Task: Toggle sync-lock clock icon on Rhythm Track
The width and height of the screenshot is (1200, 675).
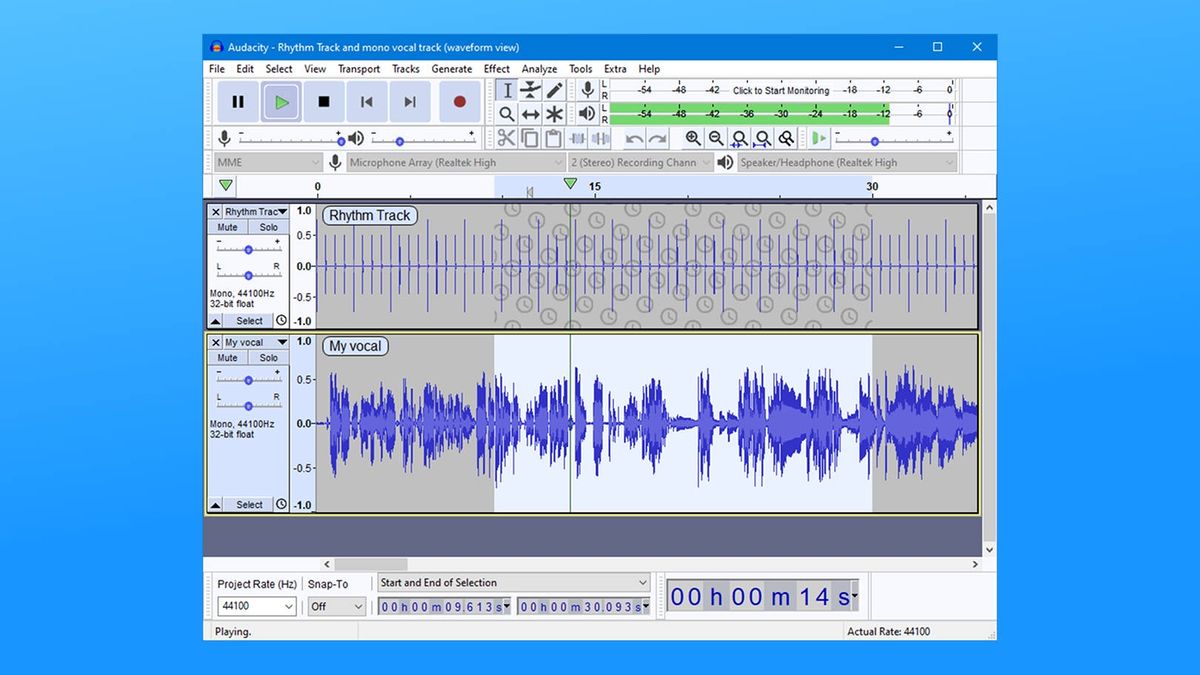Action: tap(281, 321)
